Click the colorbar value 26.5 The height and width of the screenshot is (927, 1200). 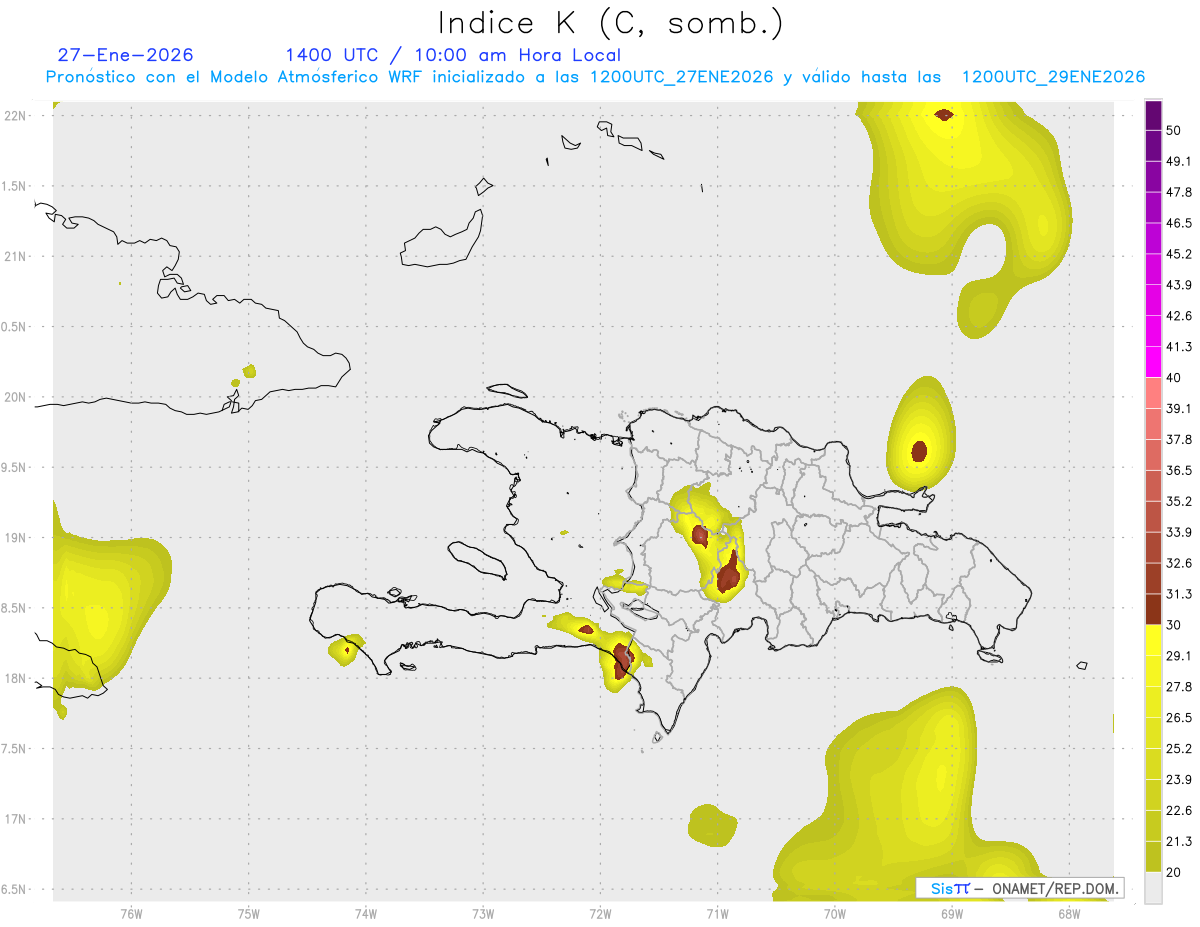[x=1179, y=718]
